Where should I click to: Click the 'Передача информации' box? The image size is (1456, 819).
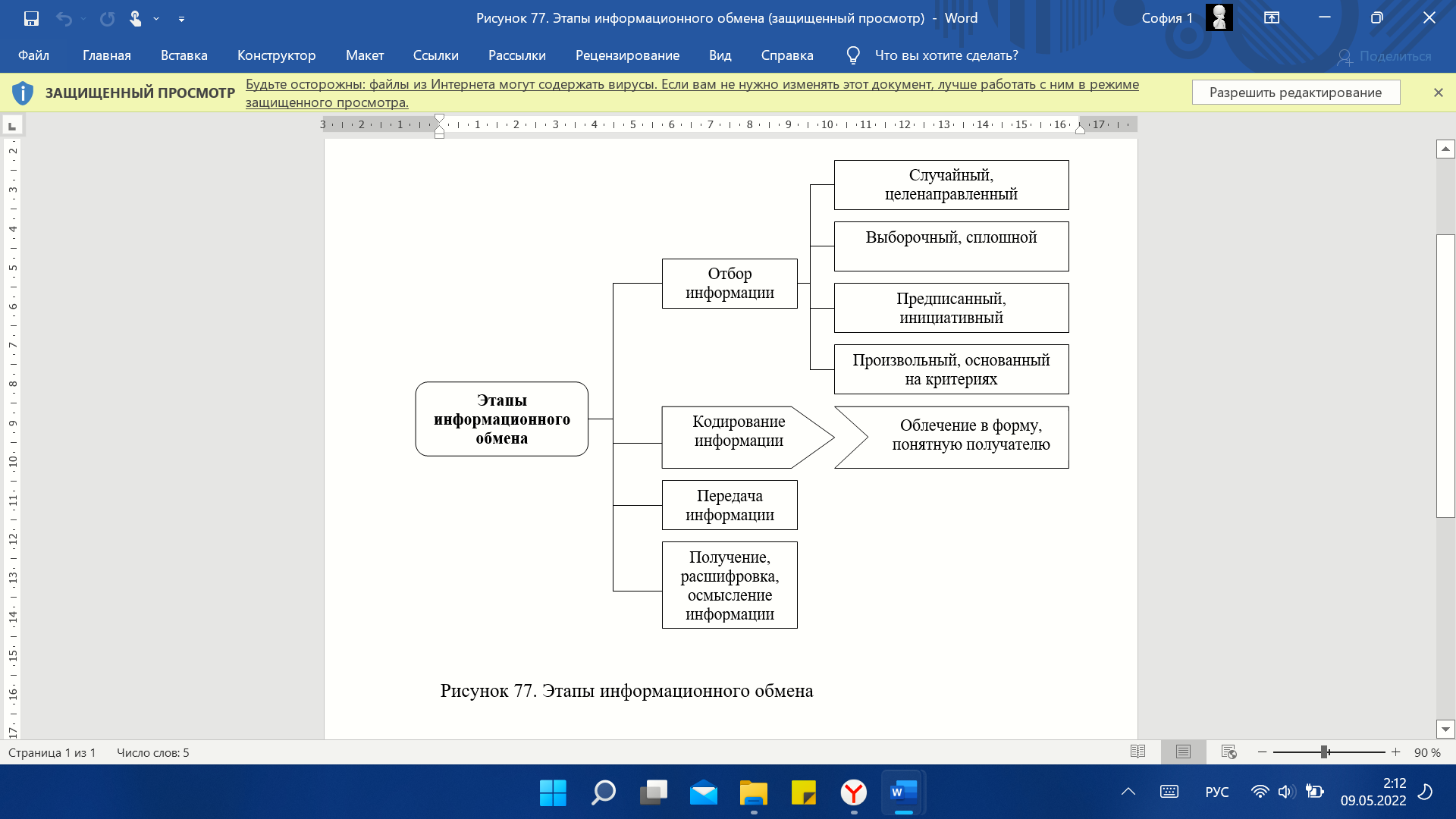tap(730, 505)
